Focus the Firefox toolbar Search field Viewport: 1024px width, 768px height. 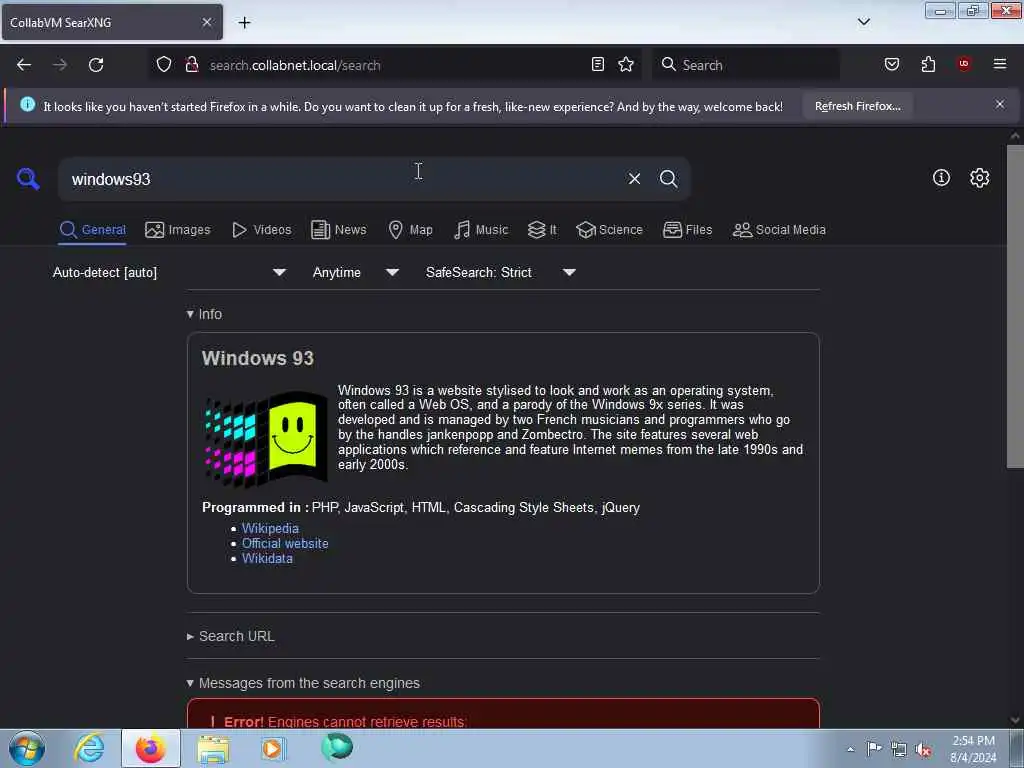coord(746,65)
